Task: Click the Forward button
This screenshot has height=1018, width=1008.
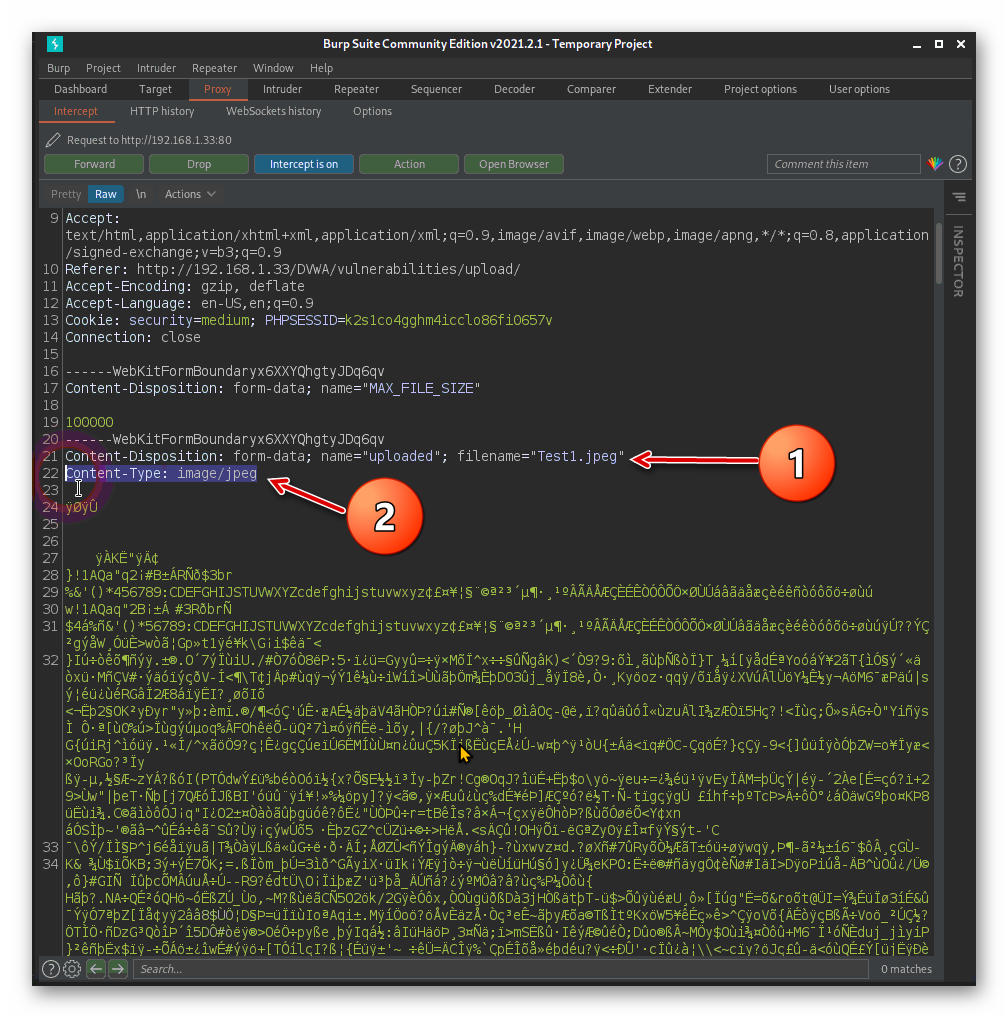Action: (94, 164)
